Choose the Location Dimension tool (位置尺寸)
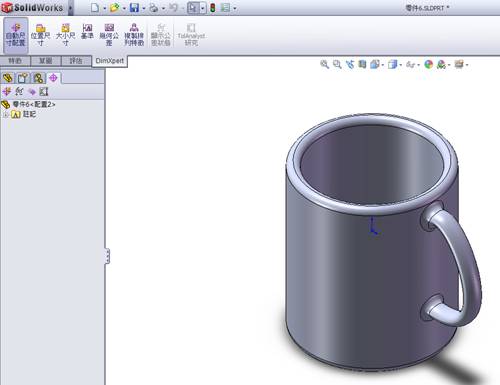The width and height of the screenshot is (500, 385). pyautogui.click(x=40, y=35)
